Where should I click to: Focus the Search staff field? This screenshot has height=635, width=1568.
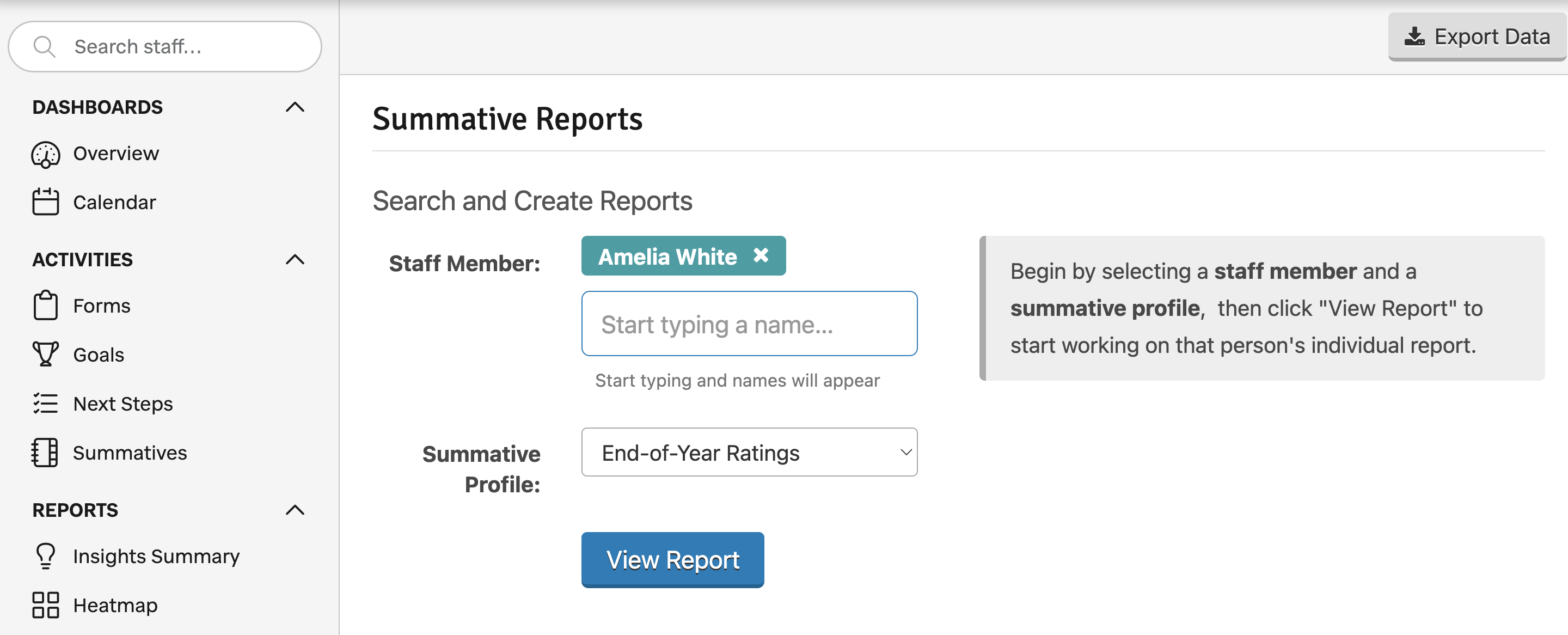click(x=164, y=47)
